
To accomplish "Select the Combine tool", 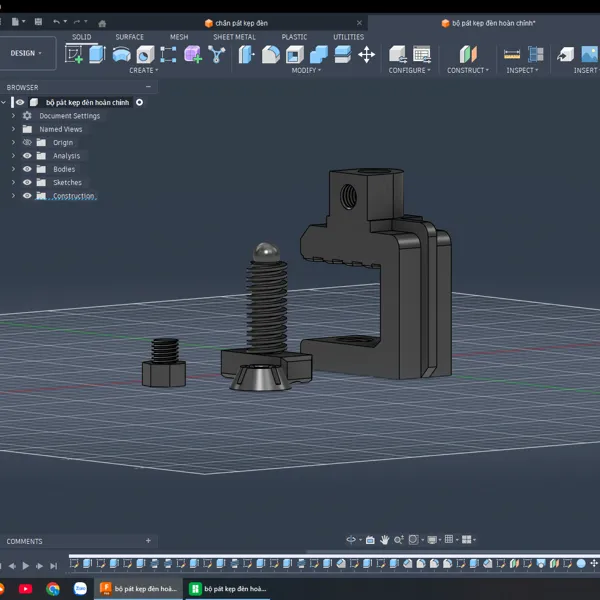I will click(x=319, y=54).
